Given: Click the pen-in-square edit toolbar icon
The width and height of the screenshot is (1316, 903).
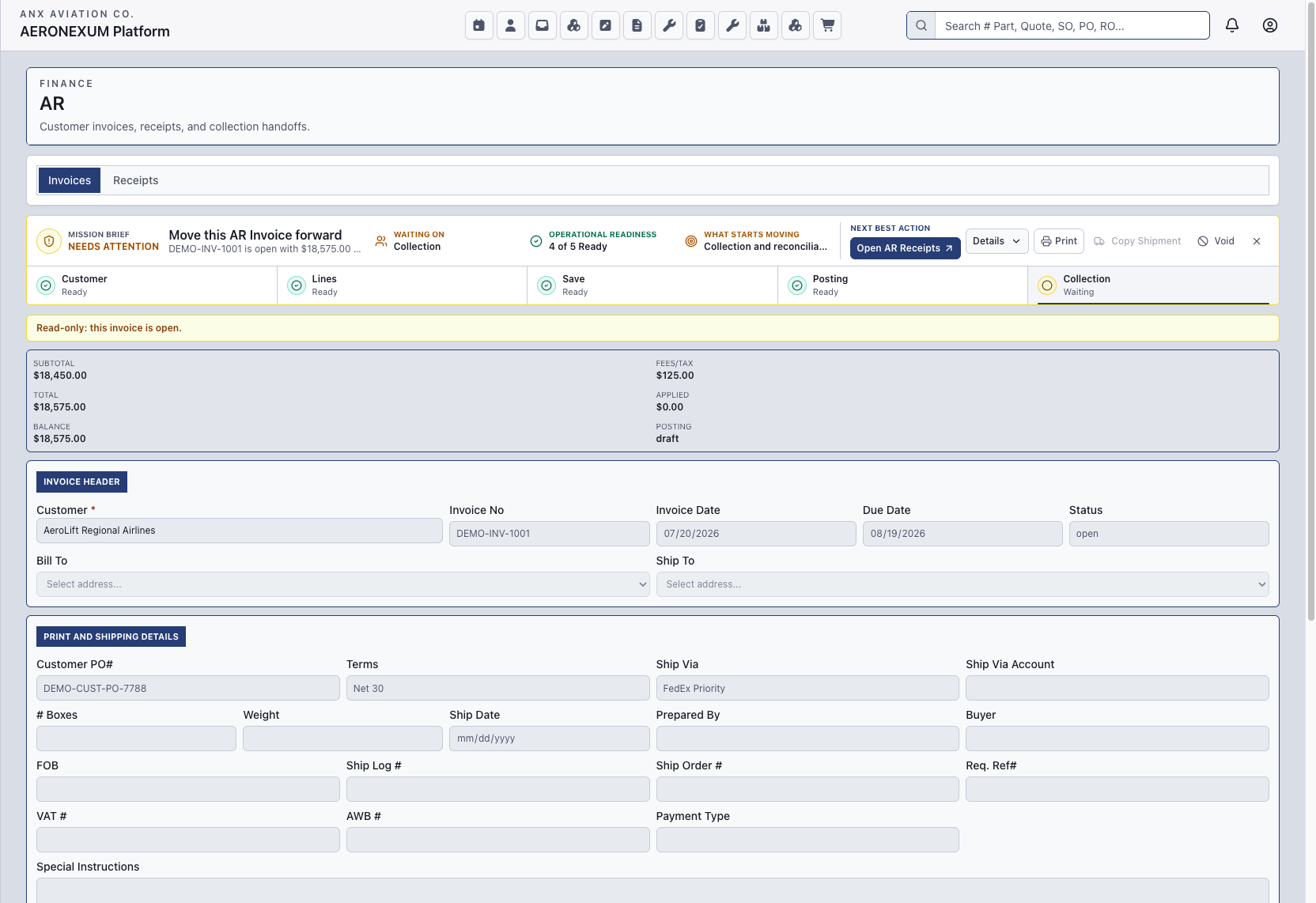Looking at the screenshot, I should pyautogui.click(x=606, y=25).
